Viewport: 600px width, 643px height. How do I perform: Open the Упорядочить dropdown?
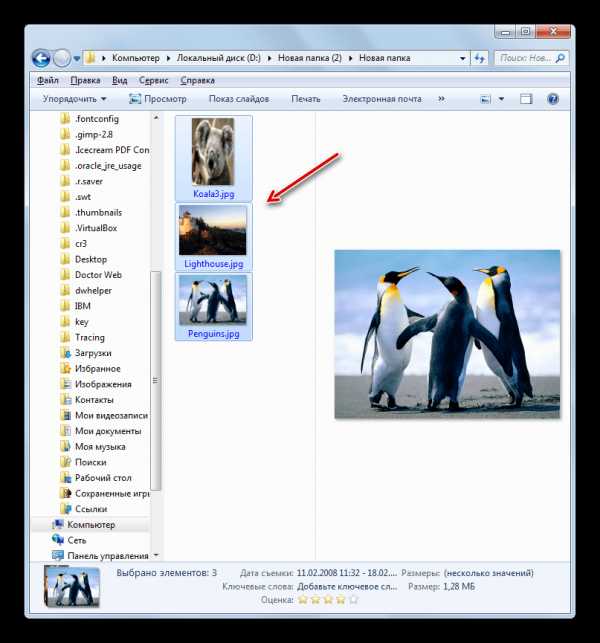[74, 99]
